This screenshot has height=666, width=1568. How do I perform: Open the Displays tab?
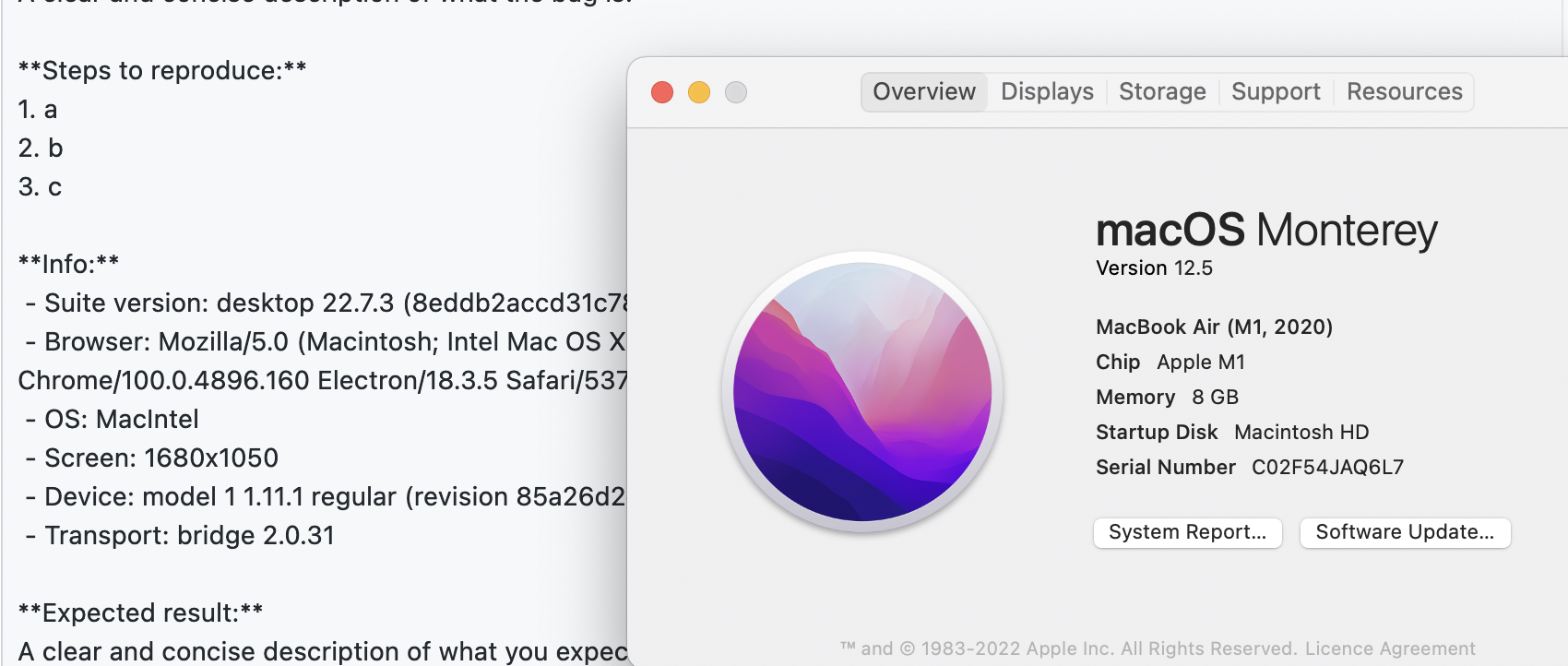click(x=1047, y=92)
